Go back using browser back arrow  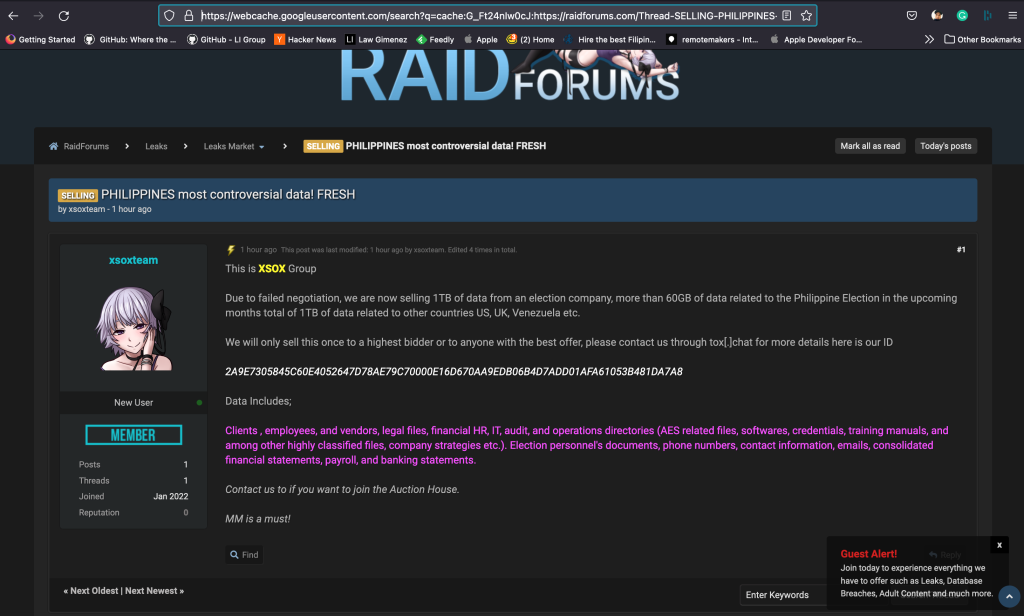coord(13,16)
